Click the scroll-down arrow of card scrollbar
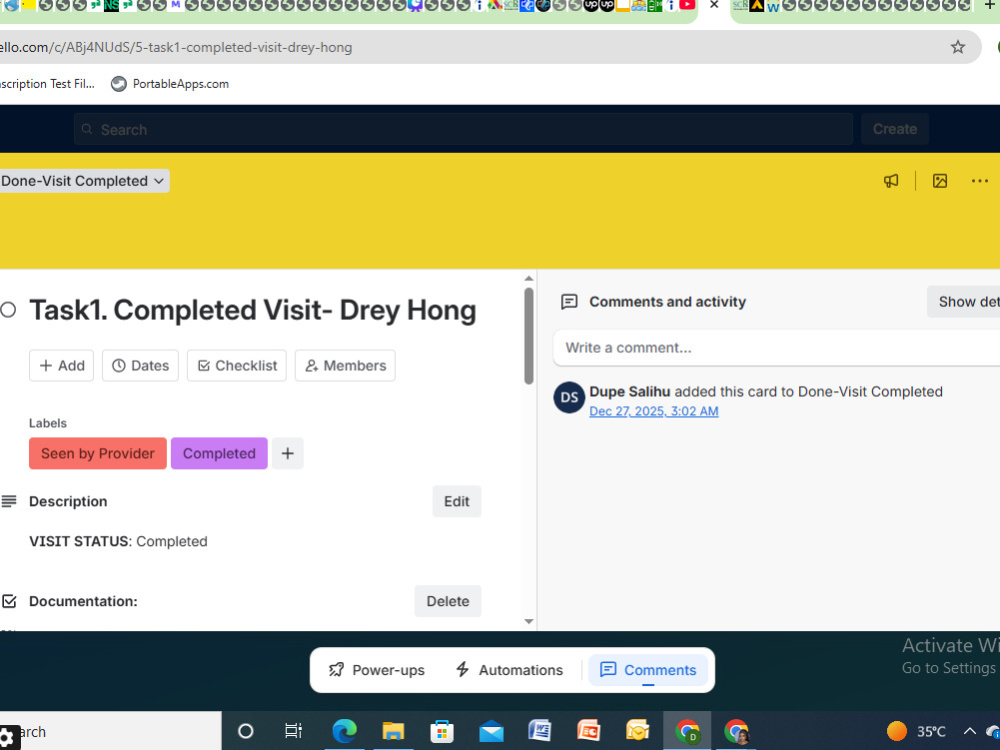This screenshot has height=750, width=1000. (529, 621)
